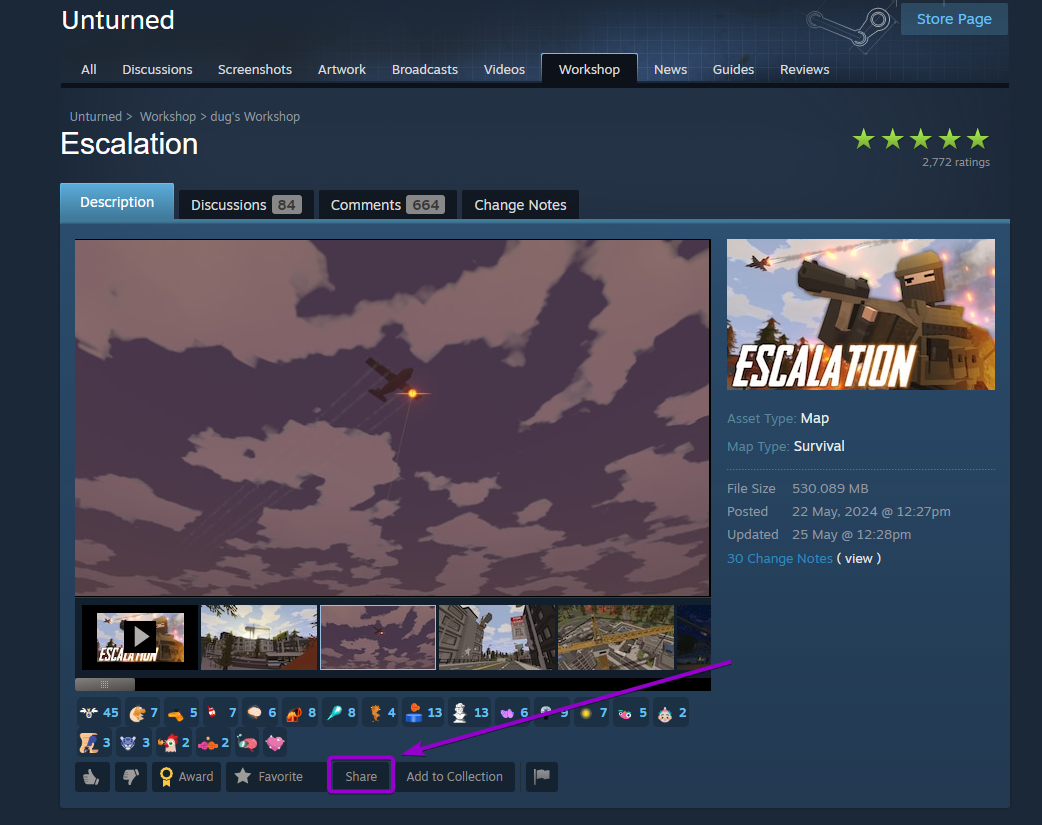Switch to the Description tab
Image resolution: width=1042 pixels, height=825 pixels.
click(117, 202)
